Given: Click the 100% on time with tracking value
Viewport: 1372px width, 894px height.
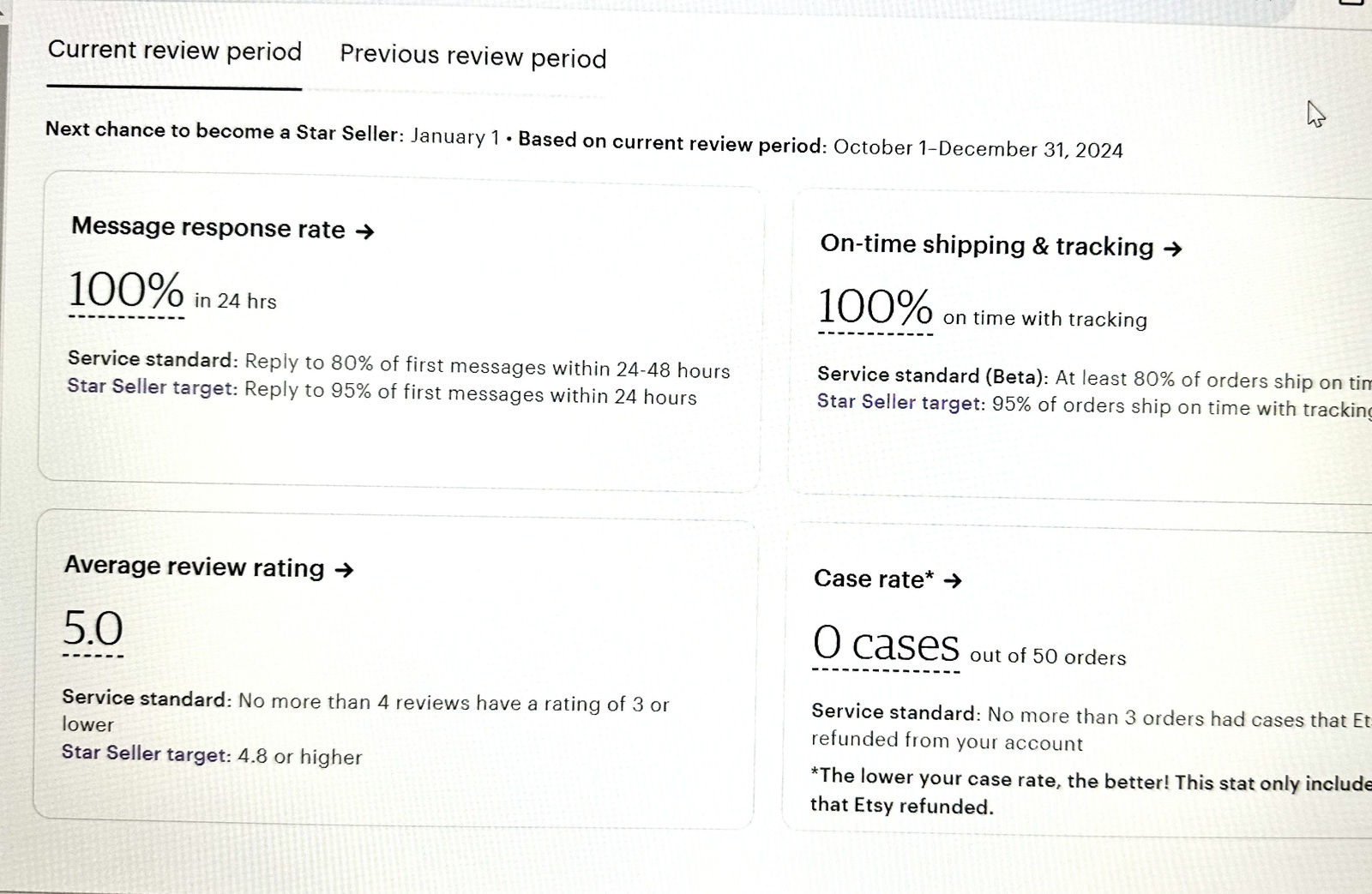Looking at the screenshot, I should pyautogui.click(x=875, y=307).
